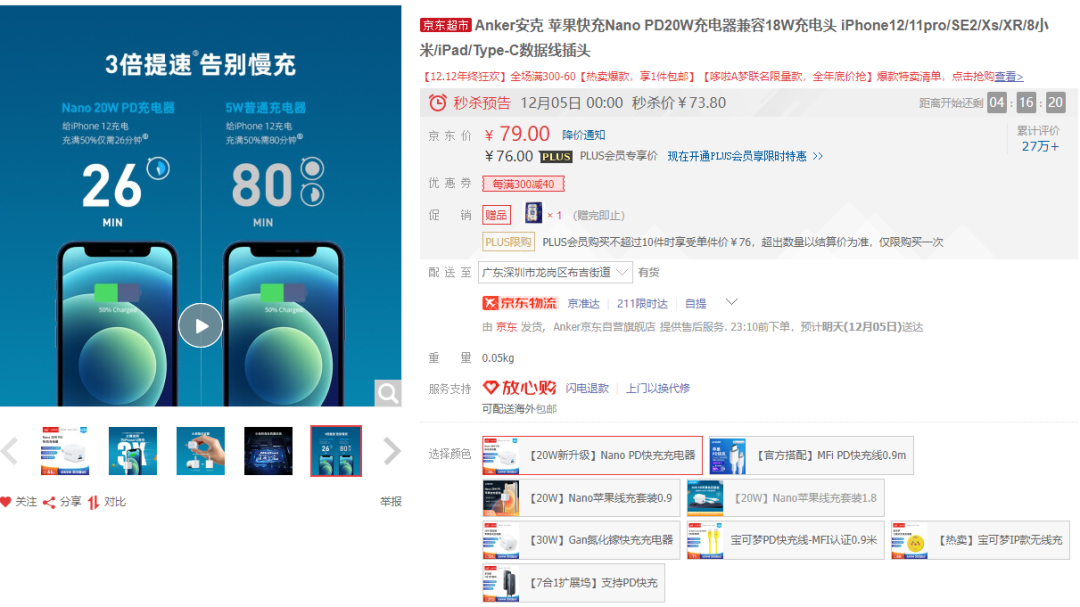
Task: Click the red ¥79.00 price
Action: [x=517, y=134]
